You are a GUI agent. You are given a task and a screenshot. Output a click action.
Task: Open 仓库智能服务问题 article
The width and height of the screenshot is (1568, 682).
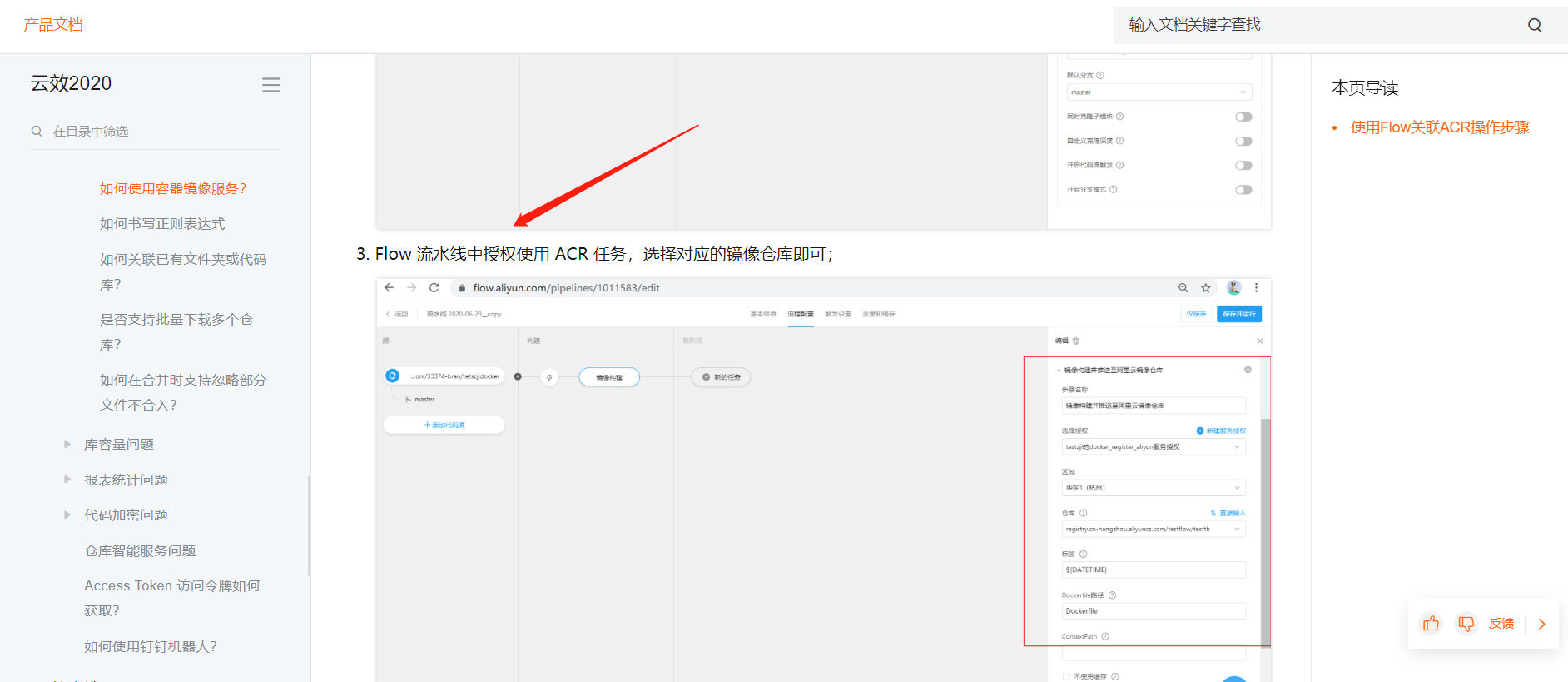click(x=140, y=550)
